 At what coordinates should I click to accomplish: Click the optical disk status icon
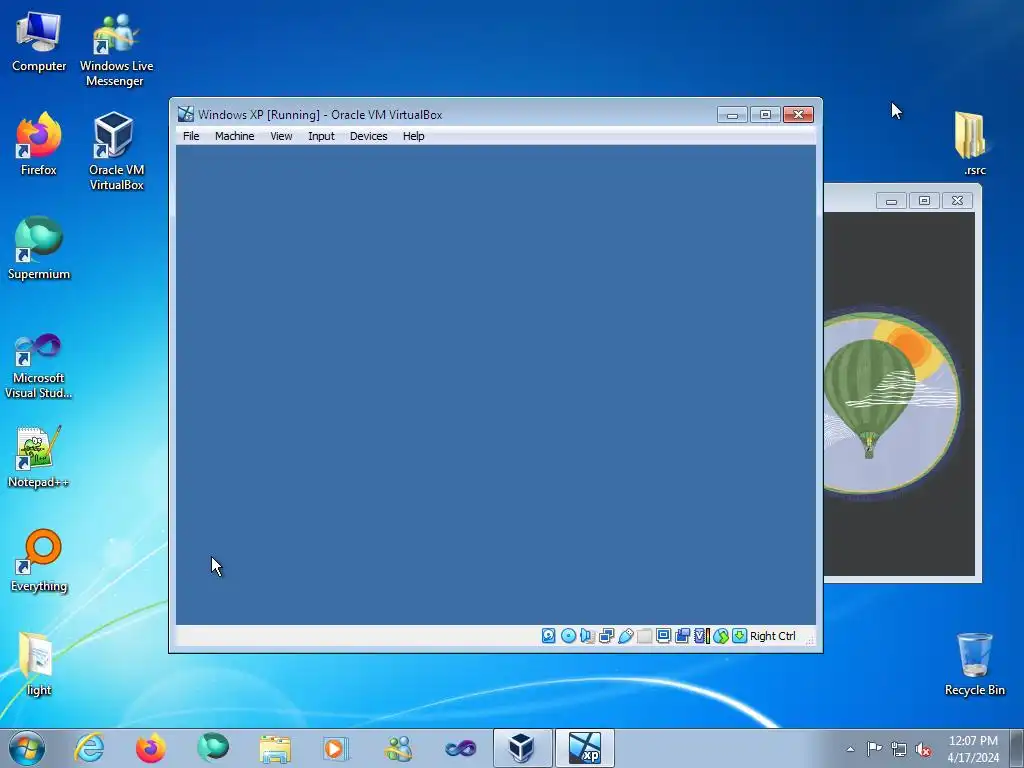pyautogui.click(x=568, y=635)
